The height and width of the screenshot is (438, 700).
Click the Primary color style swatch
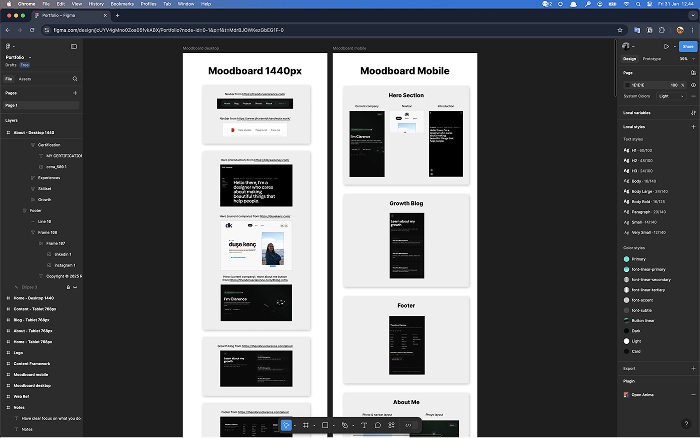pyautogui.click(x=627, y=259)
